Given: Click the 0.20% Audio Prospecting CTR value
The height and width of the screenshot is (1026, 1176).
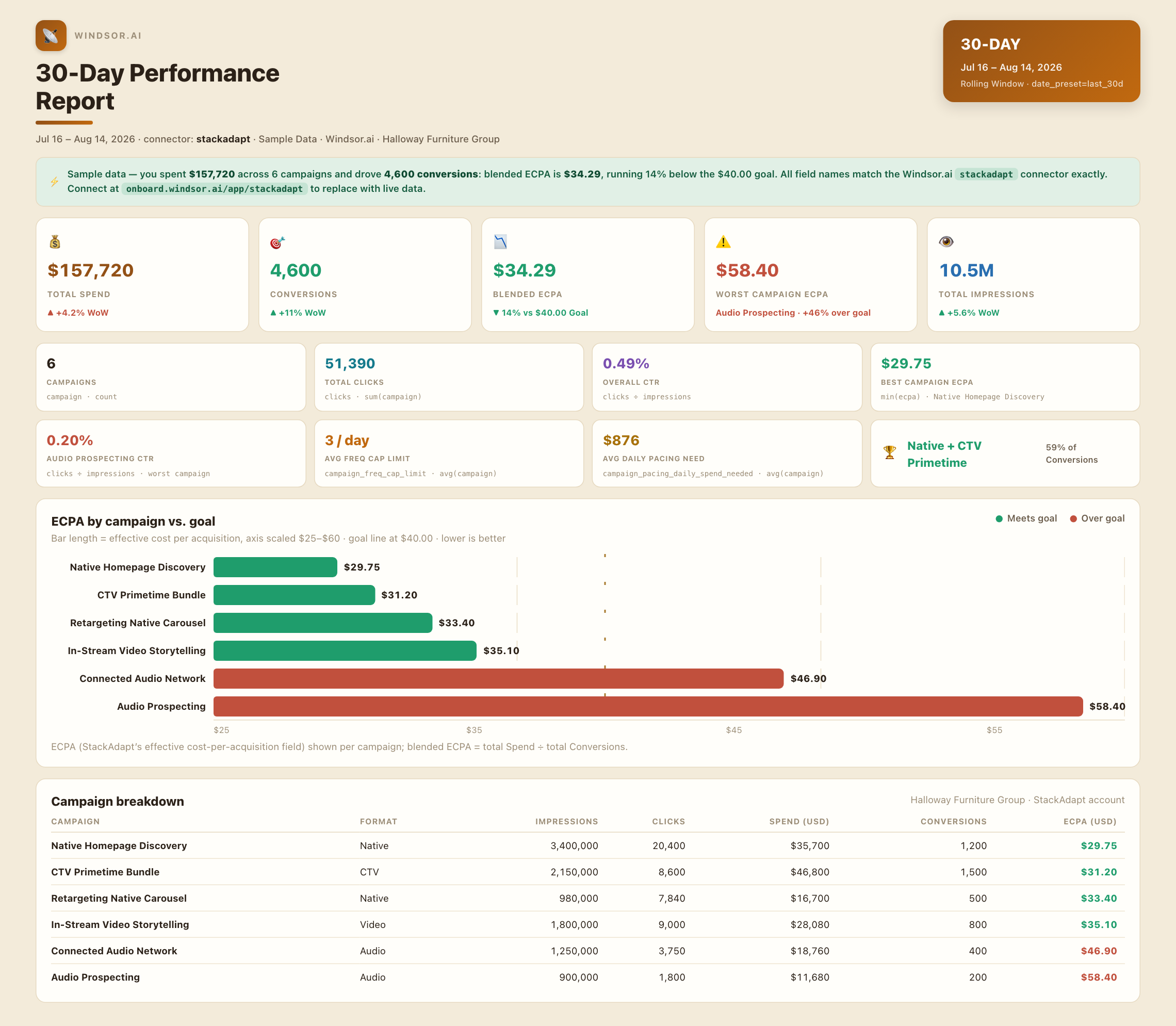Looking at the screenshot, I should pyautogui.click(x=70, y=441).
